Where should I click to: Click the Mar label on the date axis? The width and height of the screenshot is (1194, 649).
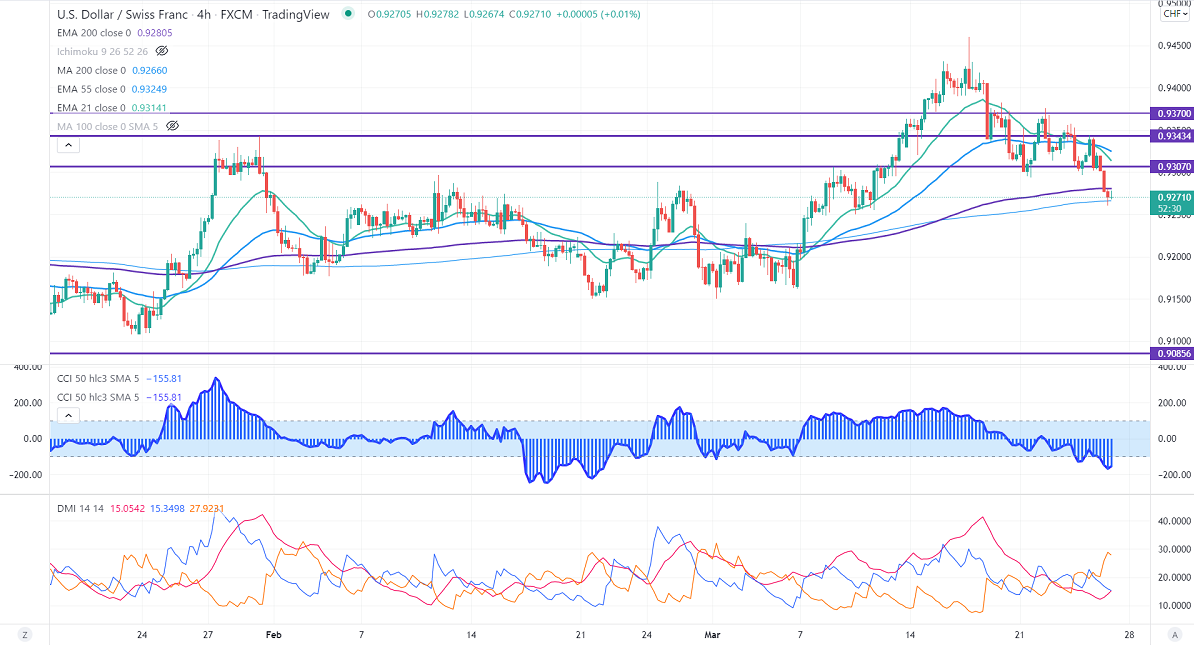tap(712, 635)
